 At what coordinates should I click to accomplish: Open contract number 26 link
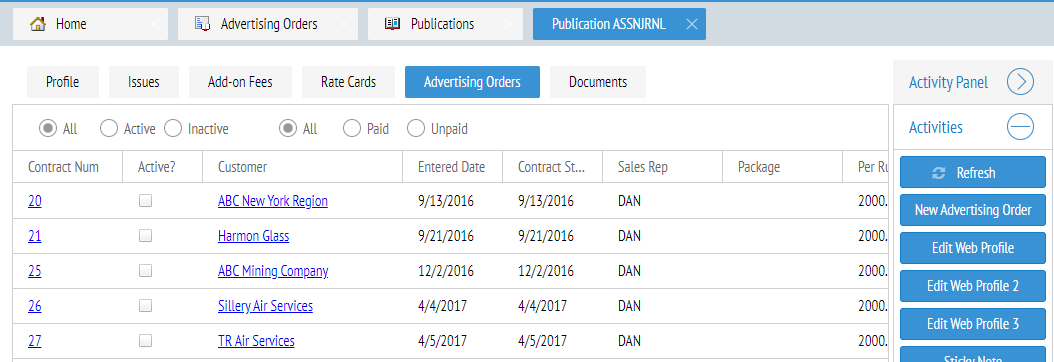35,306
